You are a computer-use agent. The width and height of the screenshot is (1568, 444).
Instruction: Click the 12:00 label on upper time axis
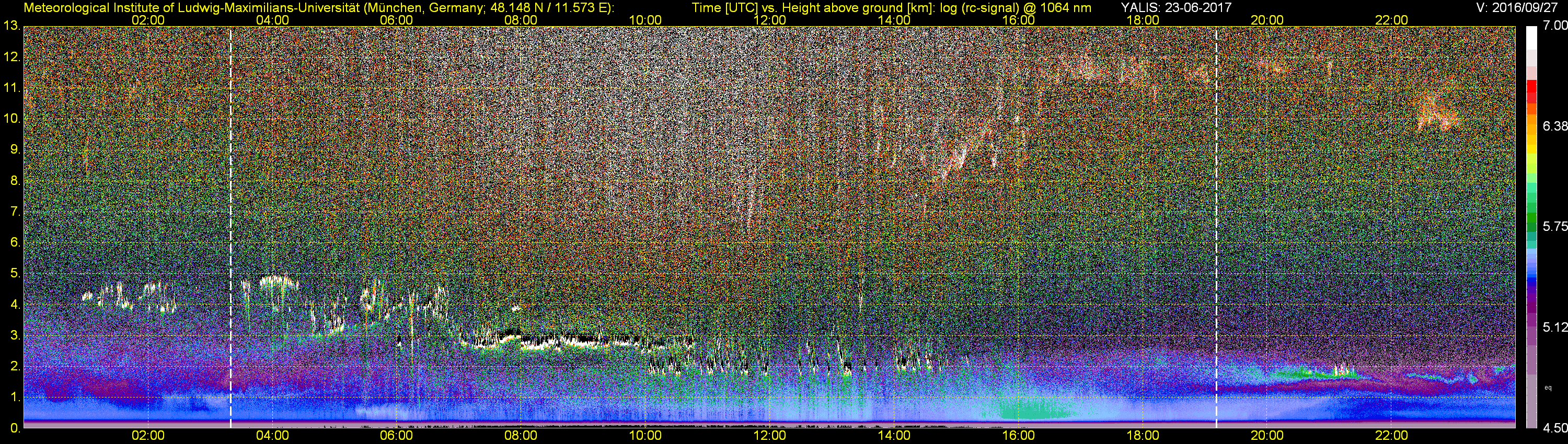click(769, 20)
